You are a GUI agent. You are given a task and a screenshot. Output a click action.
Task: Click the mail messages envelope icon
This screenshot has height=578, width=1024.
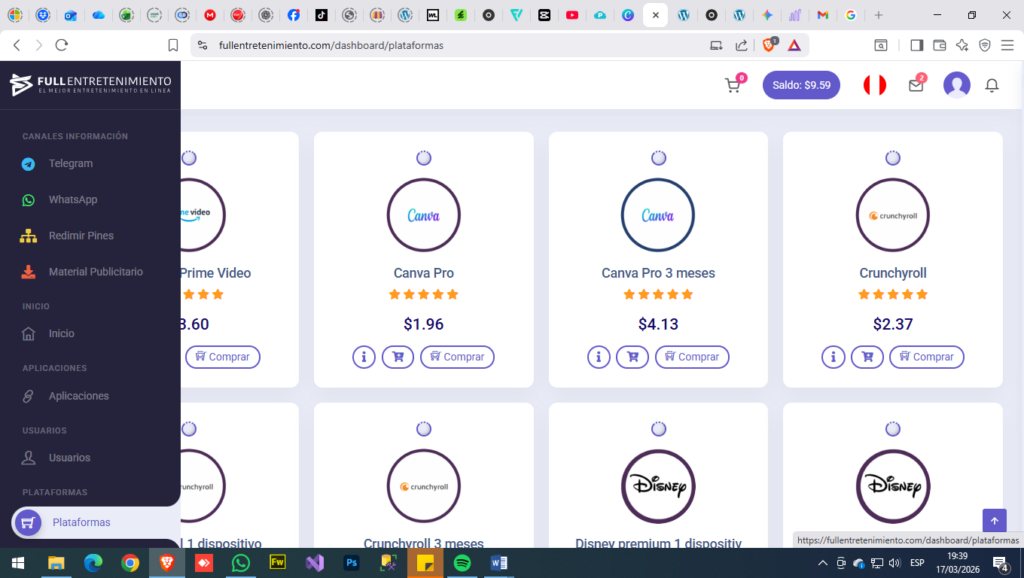[x=915, y=86]
